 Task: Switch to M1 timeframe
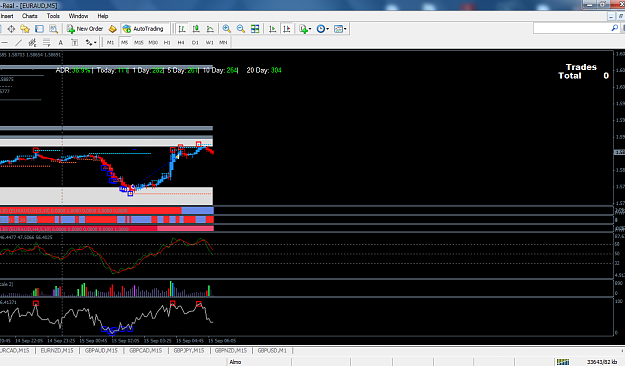tap(110, 42)
